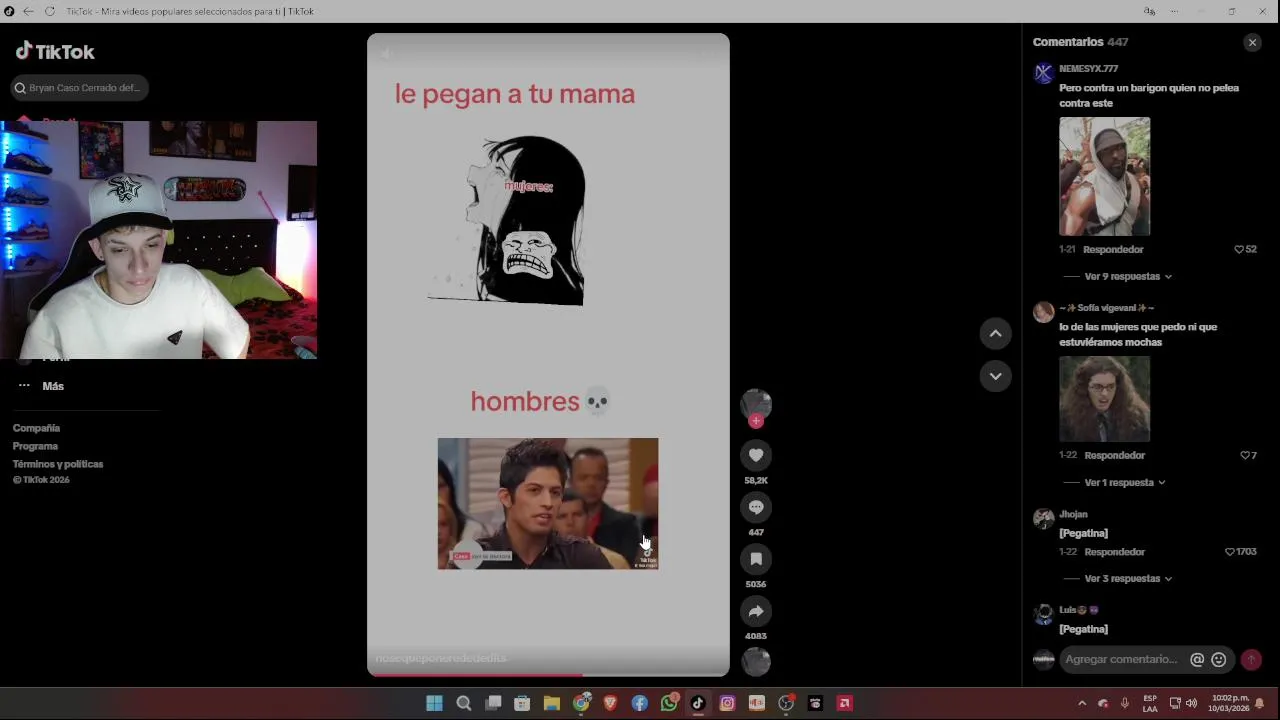
Task: Like the video with the heart icon
Action: click(x=756, y=455)
